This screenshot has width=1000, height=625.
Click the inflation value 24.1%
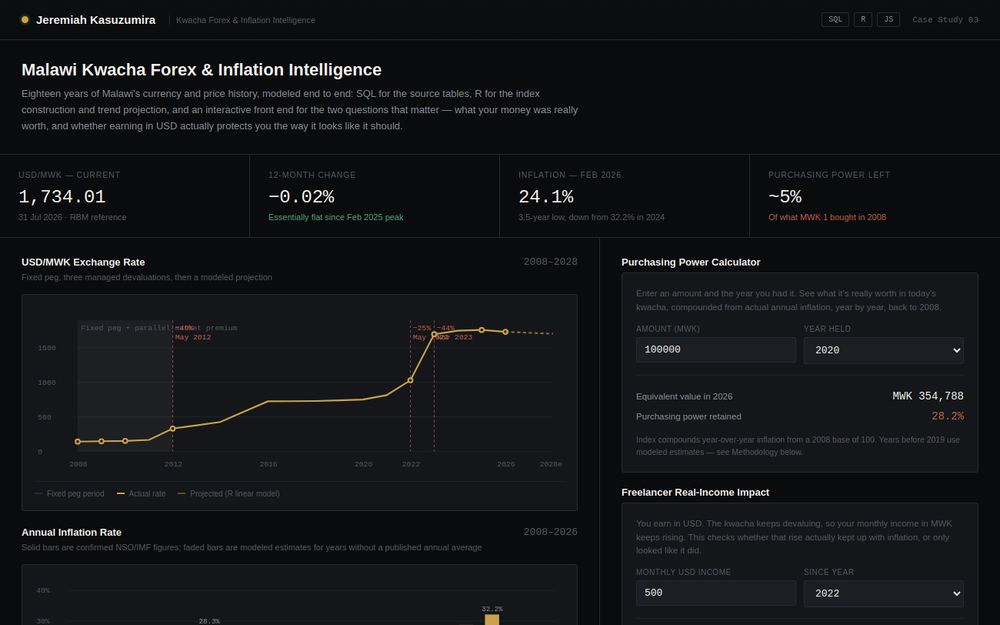(546, 196)
